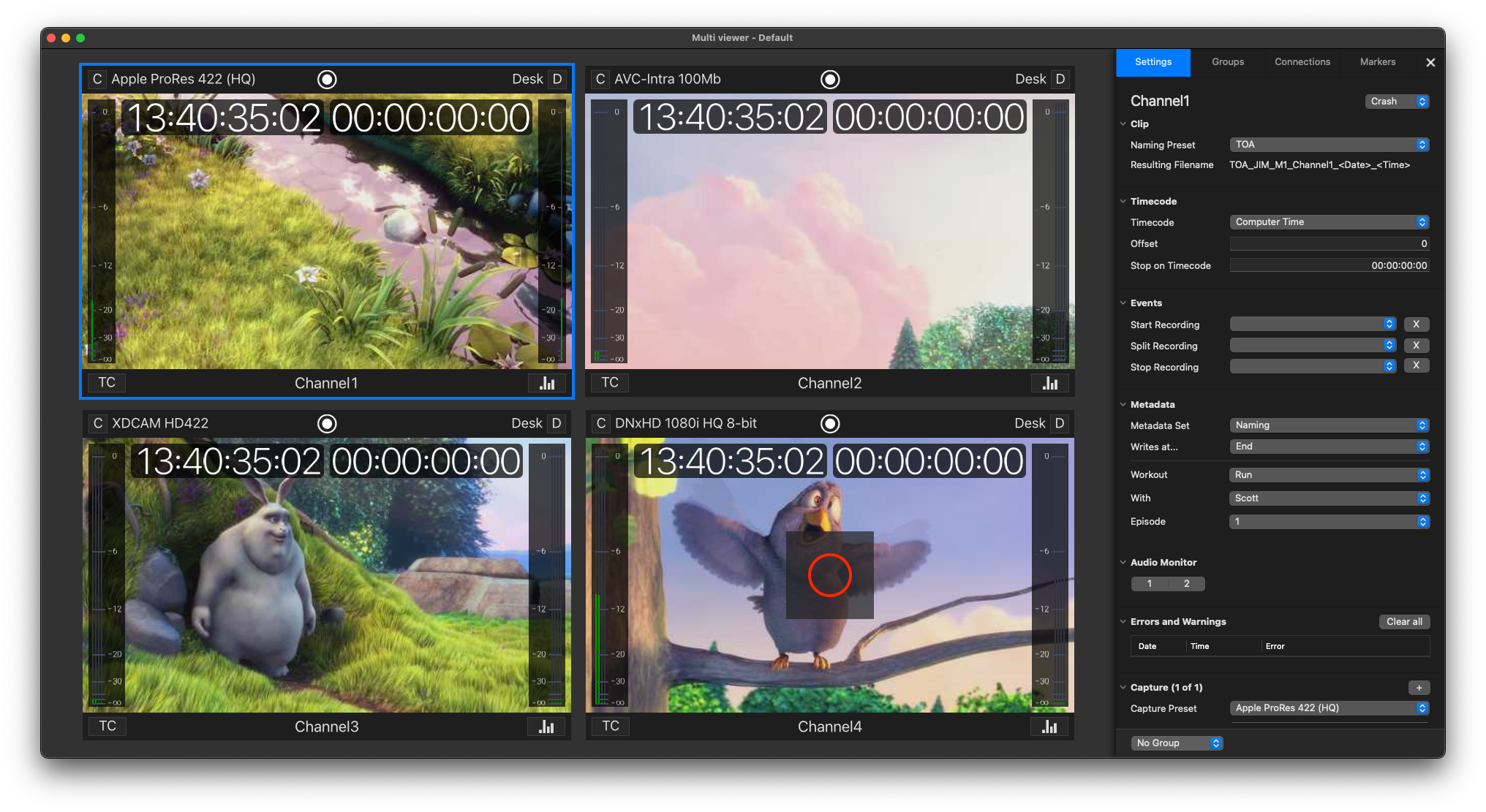Viewport: 1486px width, 812px height.
Task: Click the C button on DNxHD viewer
Action: (x=601, y=423)
